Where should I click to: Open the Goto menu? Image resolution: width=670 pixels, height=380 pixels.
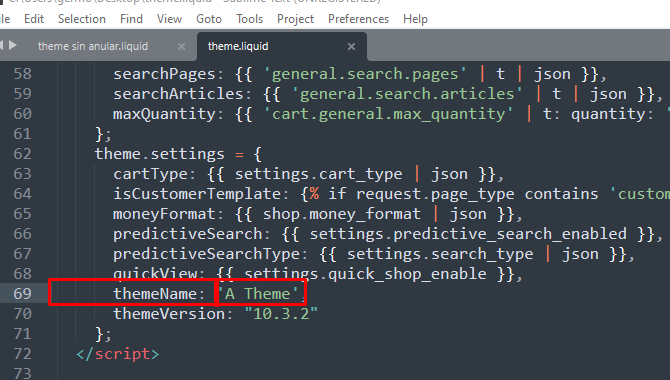(209, 19)
